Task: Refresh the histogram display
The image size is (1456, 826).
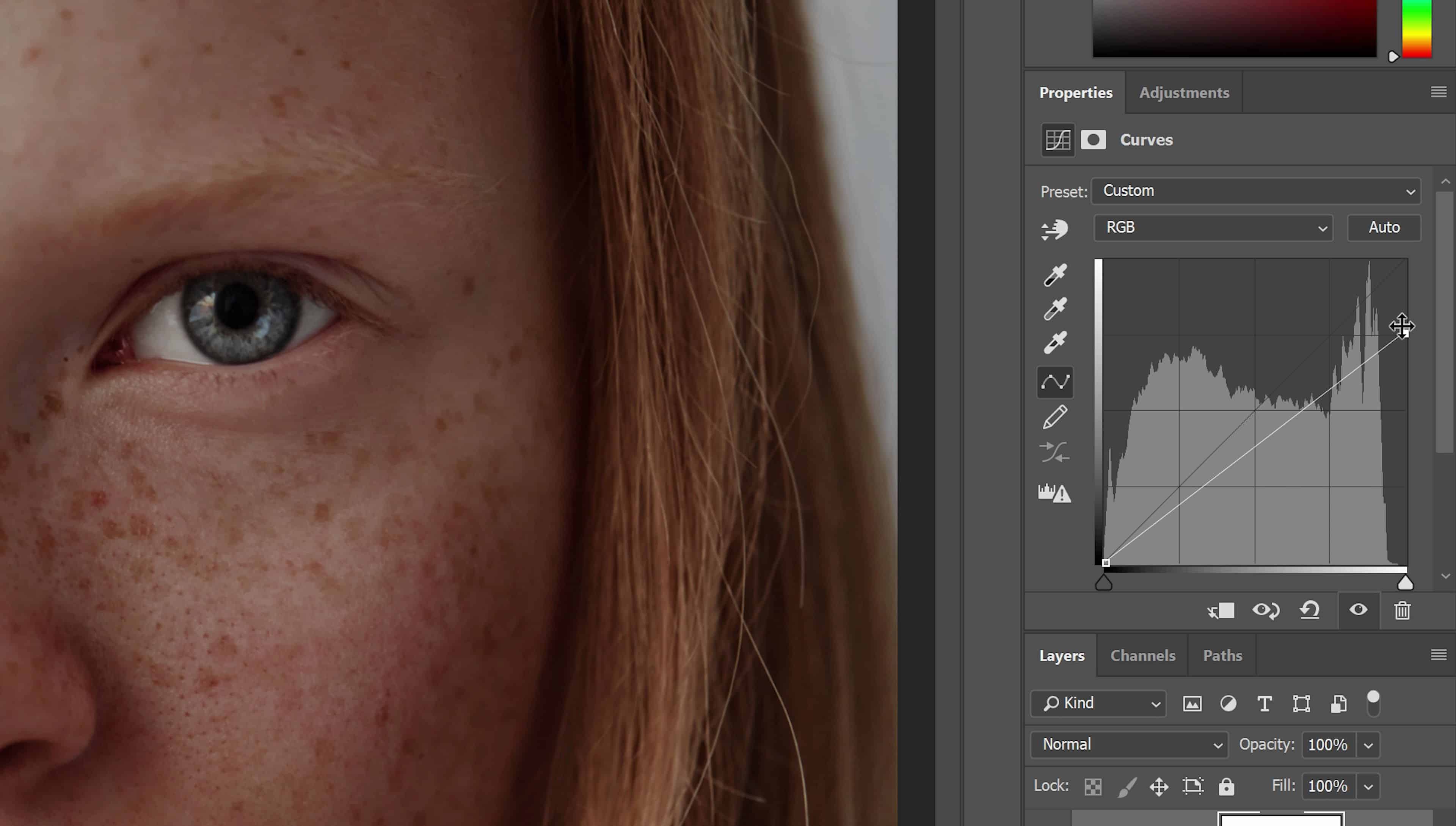Action: click(x=1054, y=492)
